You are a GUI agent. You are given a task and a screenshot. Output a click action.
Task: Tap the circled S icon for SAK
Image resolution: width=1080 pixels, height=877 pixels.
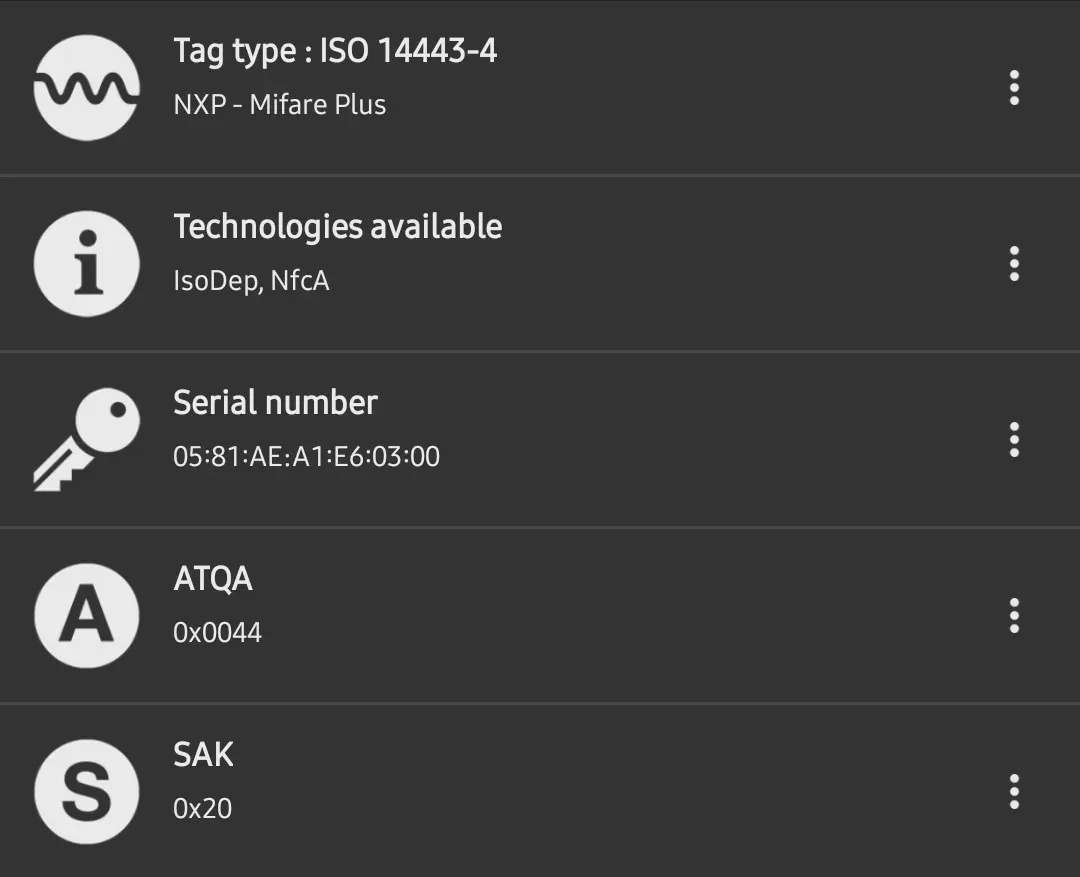point(86,792)
